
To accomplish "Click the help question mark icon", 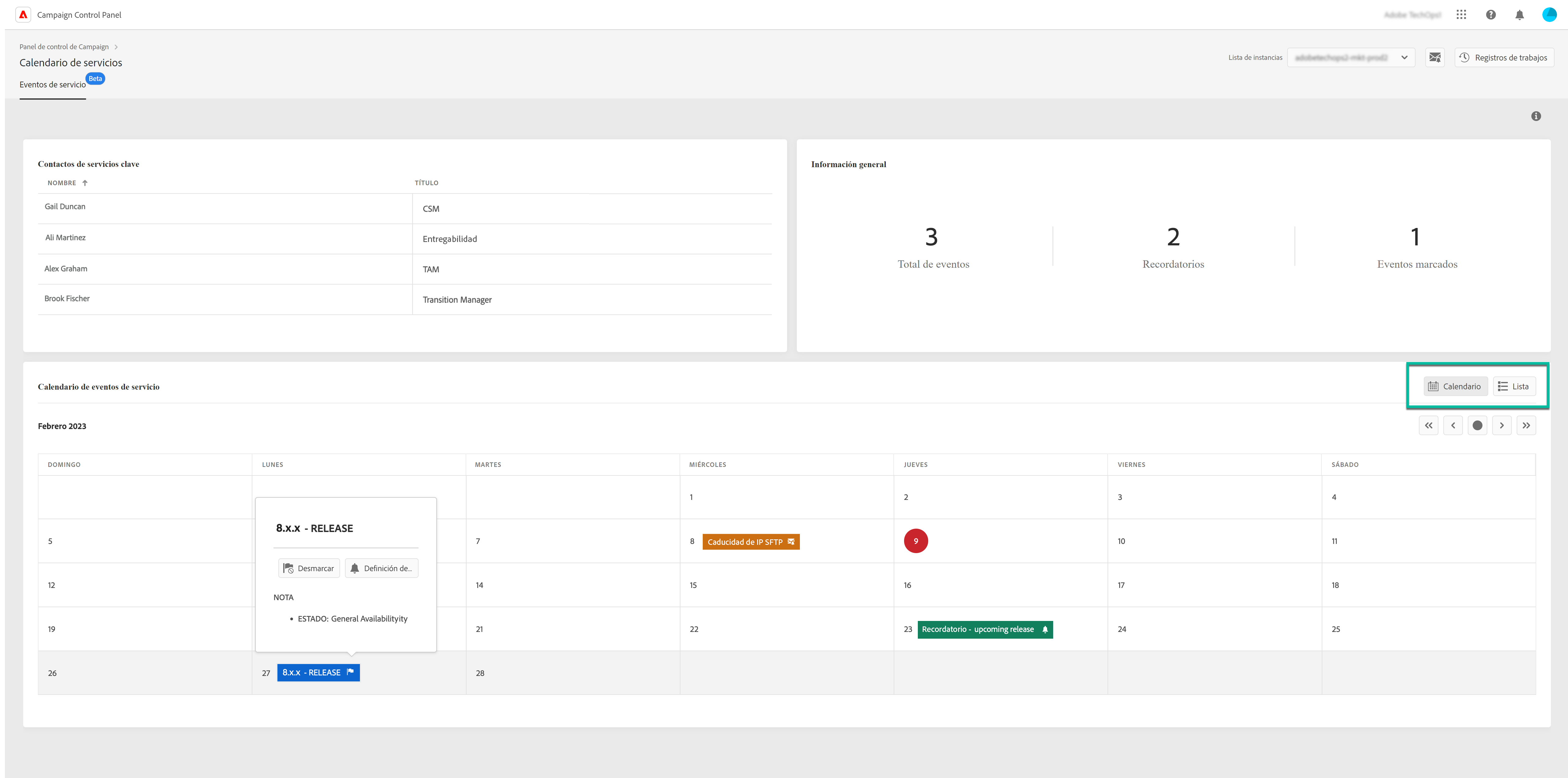I will pyautogui.click(x=1491, y=15).
